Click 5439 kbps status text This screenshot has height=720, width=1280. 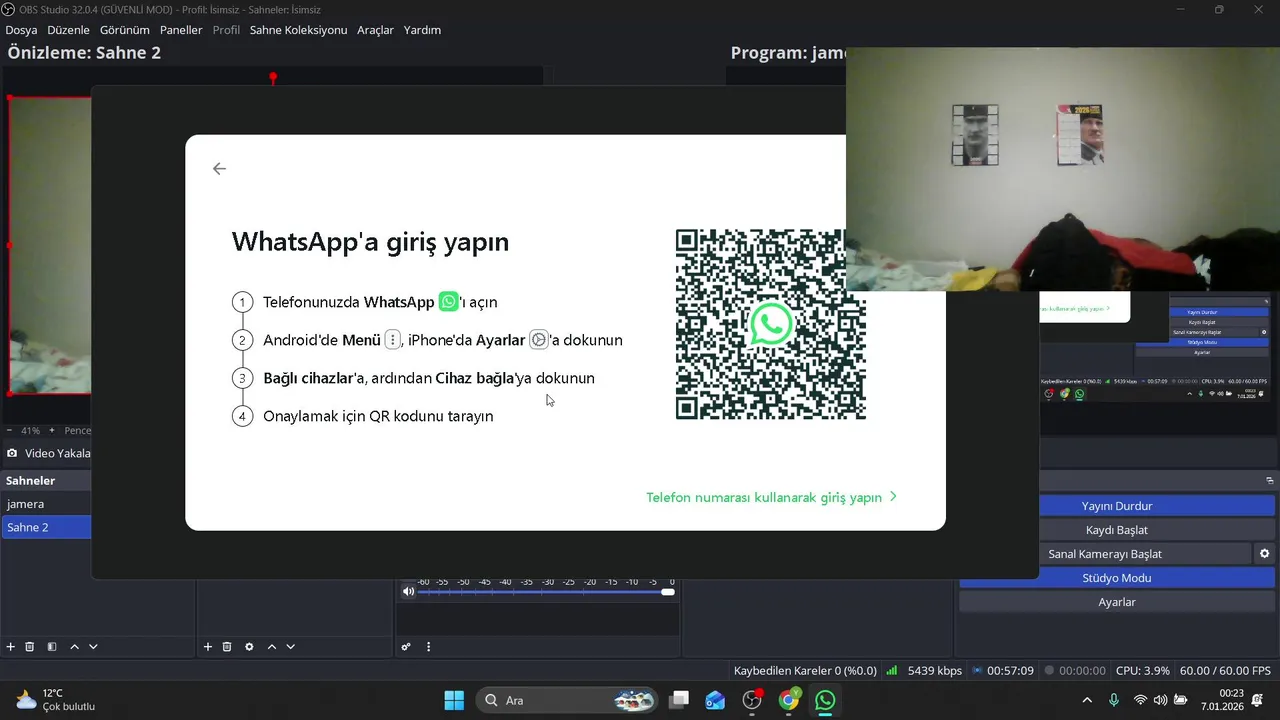[x=935, y=671]
